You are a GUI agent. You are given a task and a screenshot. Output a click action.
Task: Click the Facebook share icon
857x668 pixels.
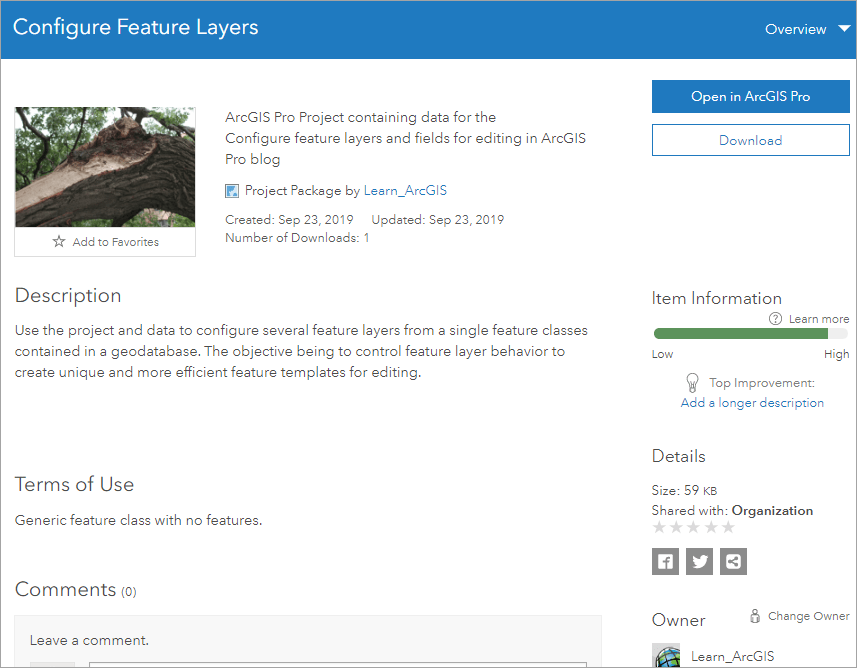click(x=665, y=561)
